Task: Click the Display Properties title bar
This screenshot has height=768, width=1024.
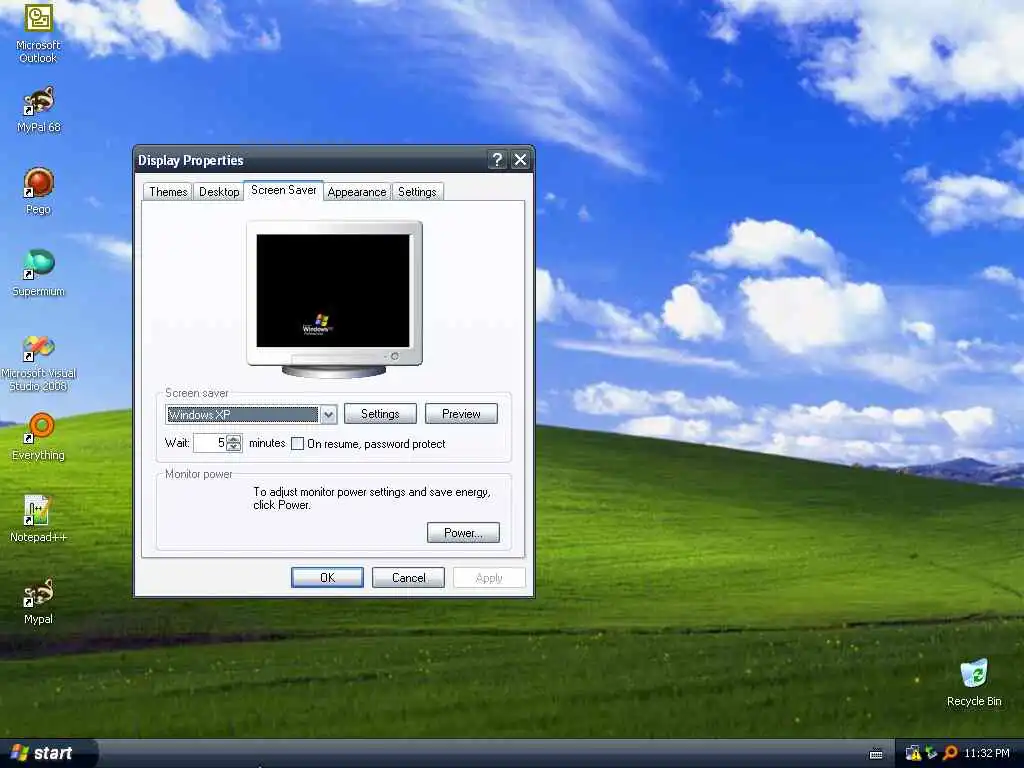Action: (310, 160)
